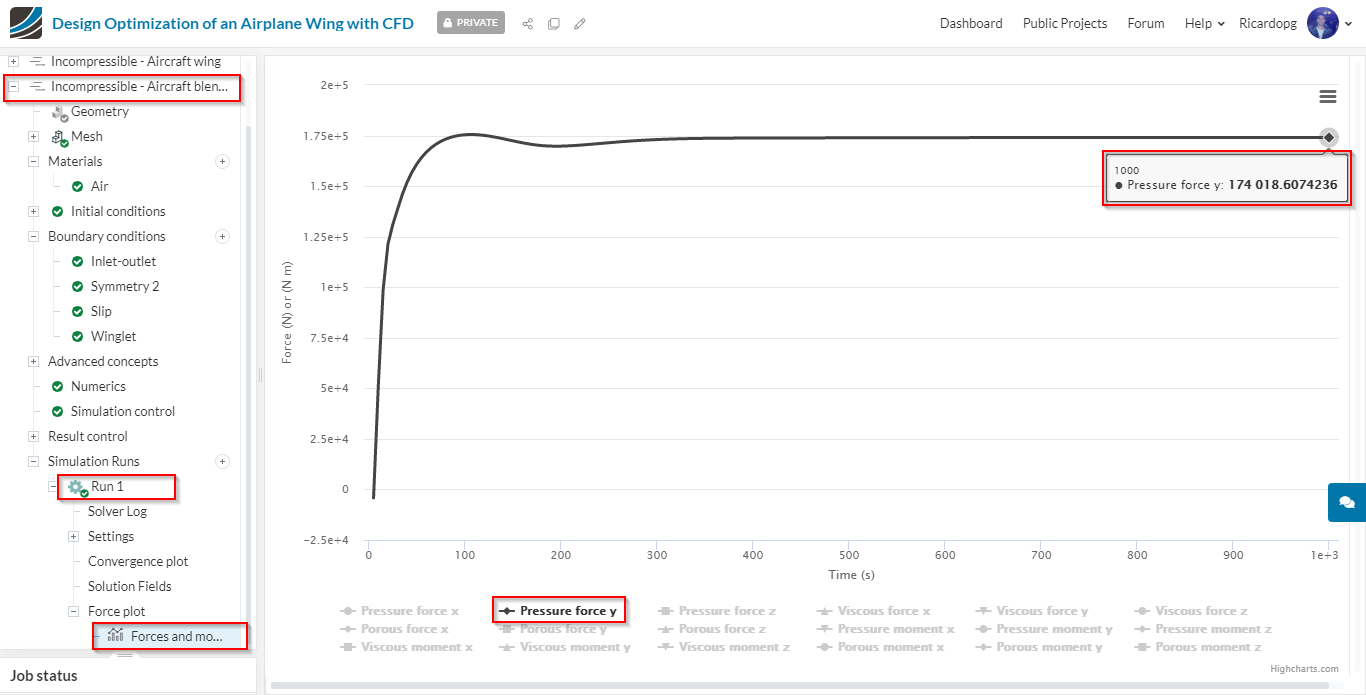Open the chart hamburger menu
Viewport: 1366px width, 695px height.
coord(1328,96)
